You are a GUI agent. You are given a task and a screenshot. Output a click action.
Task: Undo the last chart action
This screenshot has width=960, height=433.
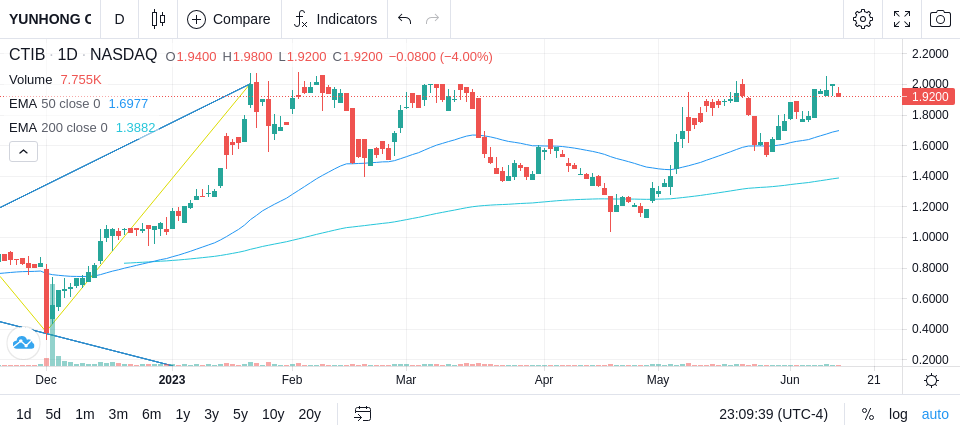[404, 19]
